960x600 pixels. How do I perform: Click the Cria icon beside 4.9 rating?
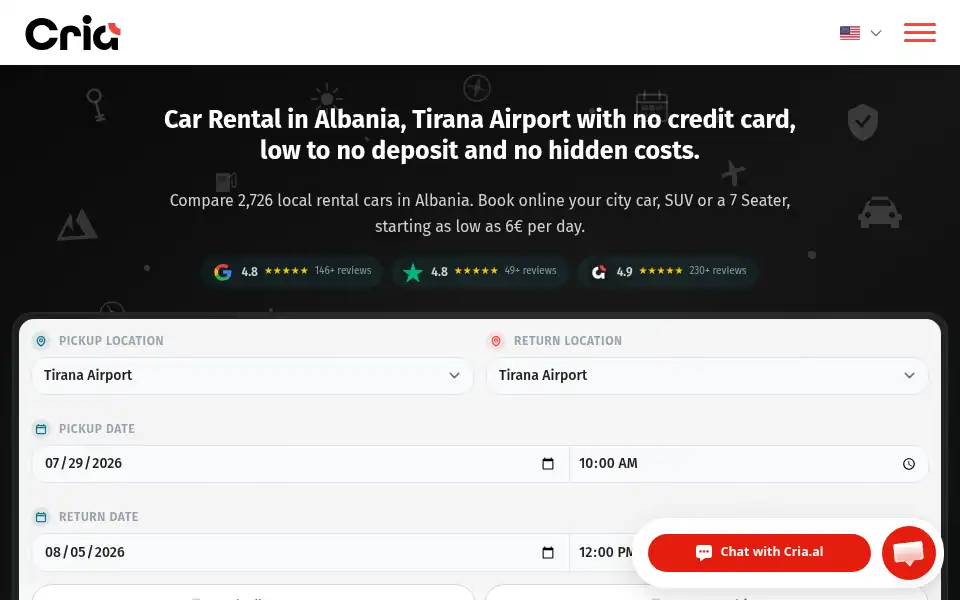click(x=599, y=272)
